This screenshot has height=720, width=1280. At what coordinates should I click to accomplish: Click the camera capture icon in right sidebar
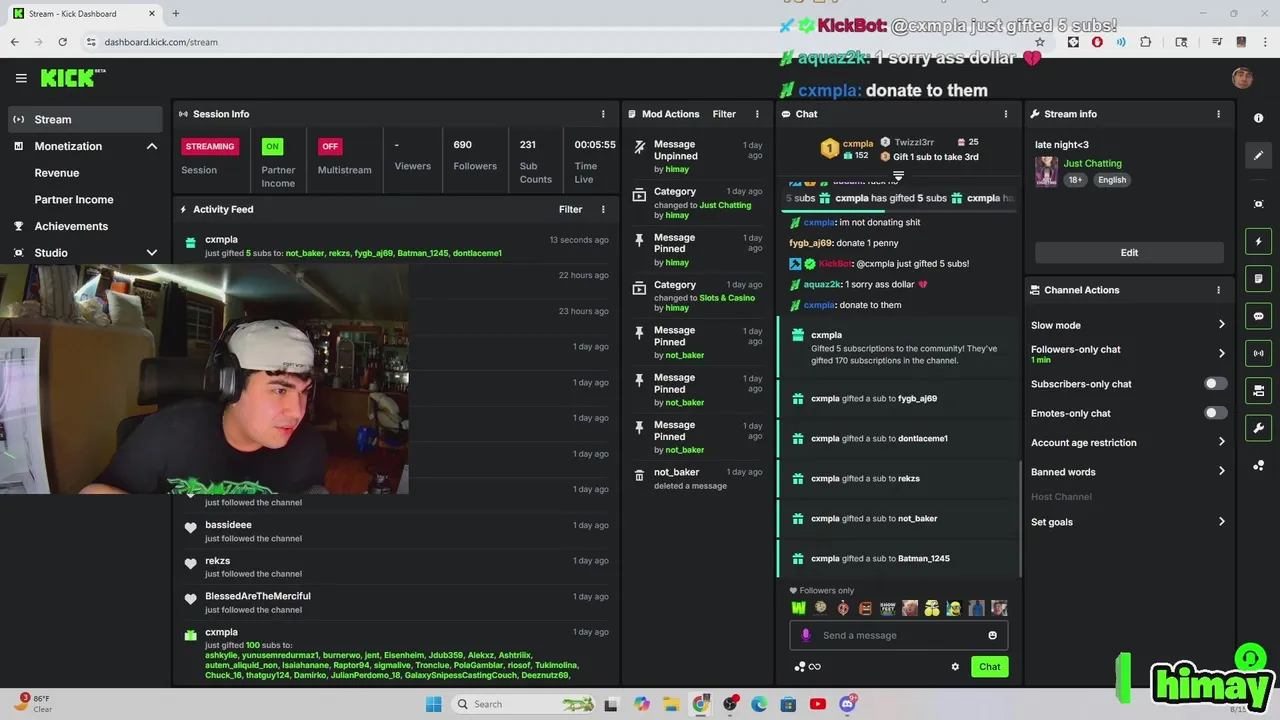pyautogui.click(x=1258, y=204)
